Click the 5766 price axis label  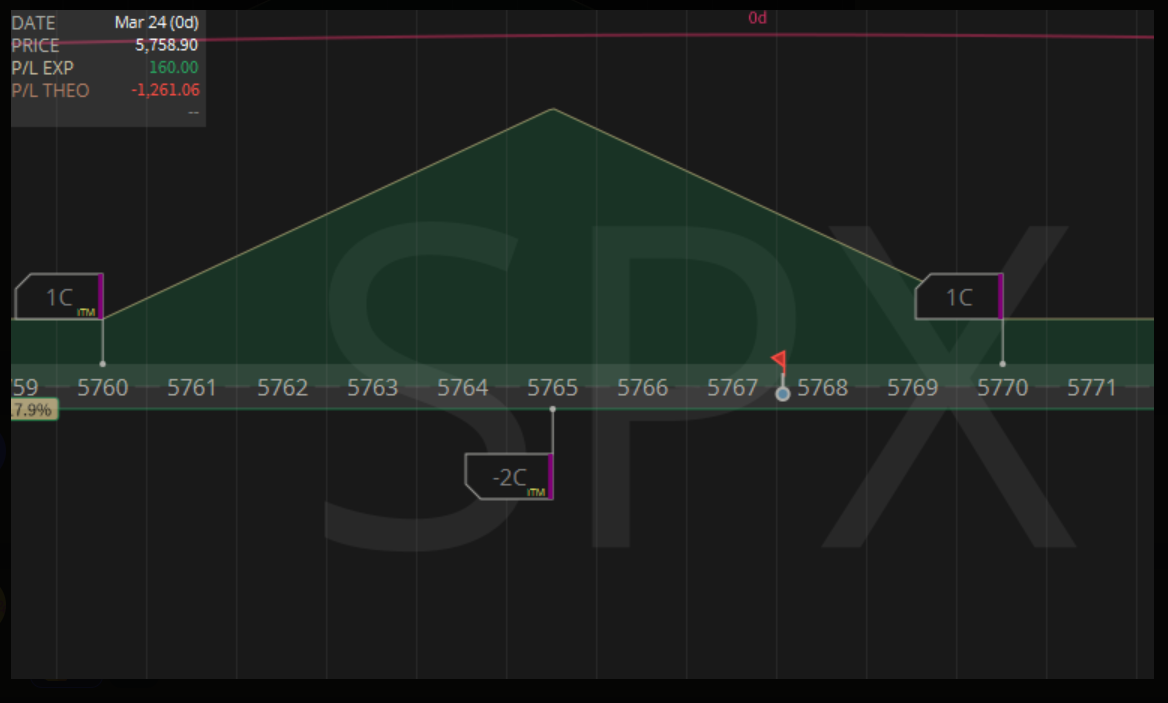pyautogui.click(x=642, y=387)
